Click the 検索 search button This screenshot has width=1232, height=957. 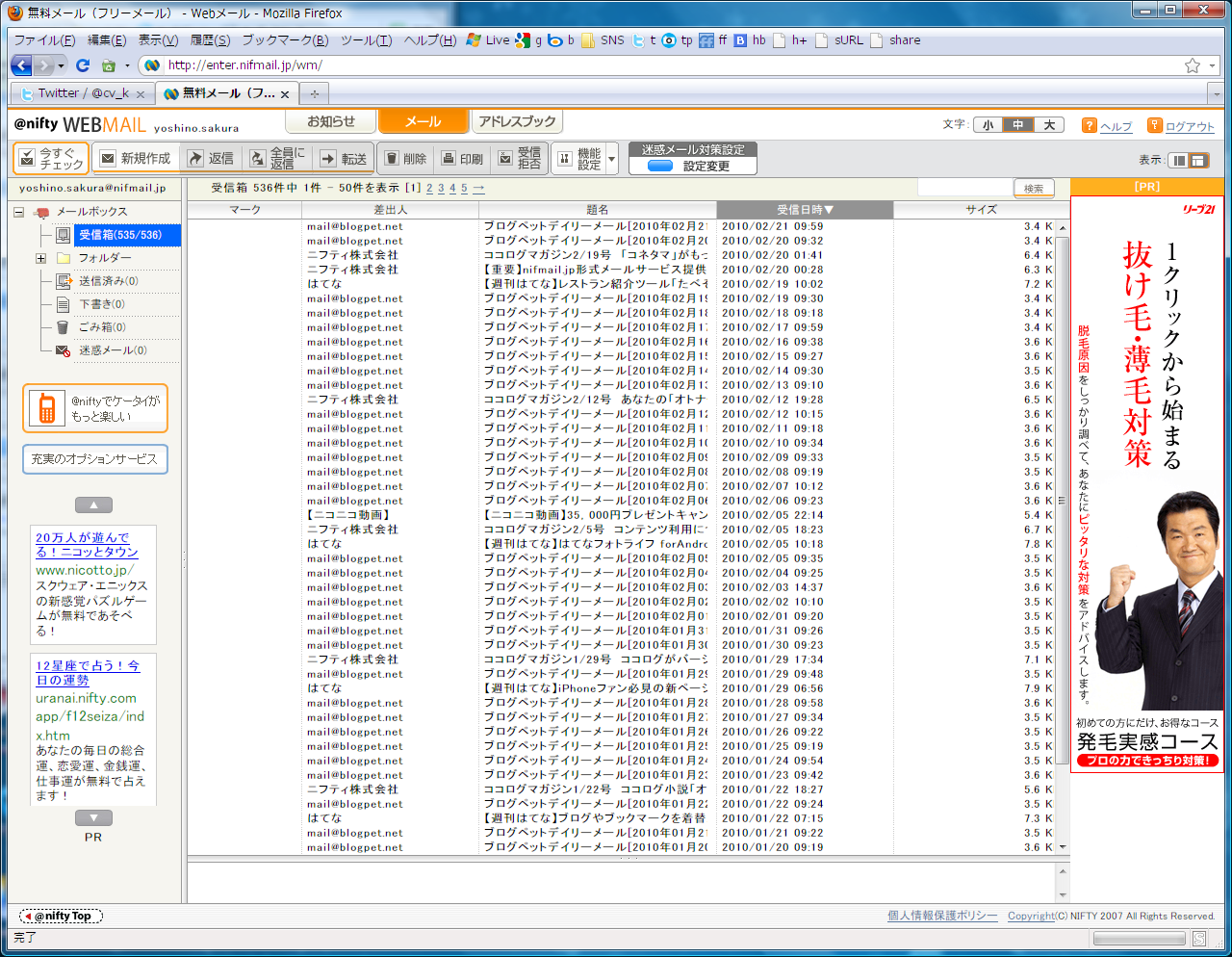pos(1034,189)
